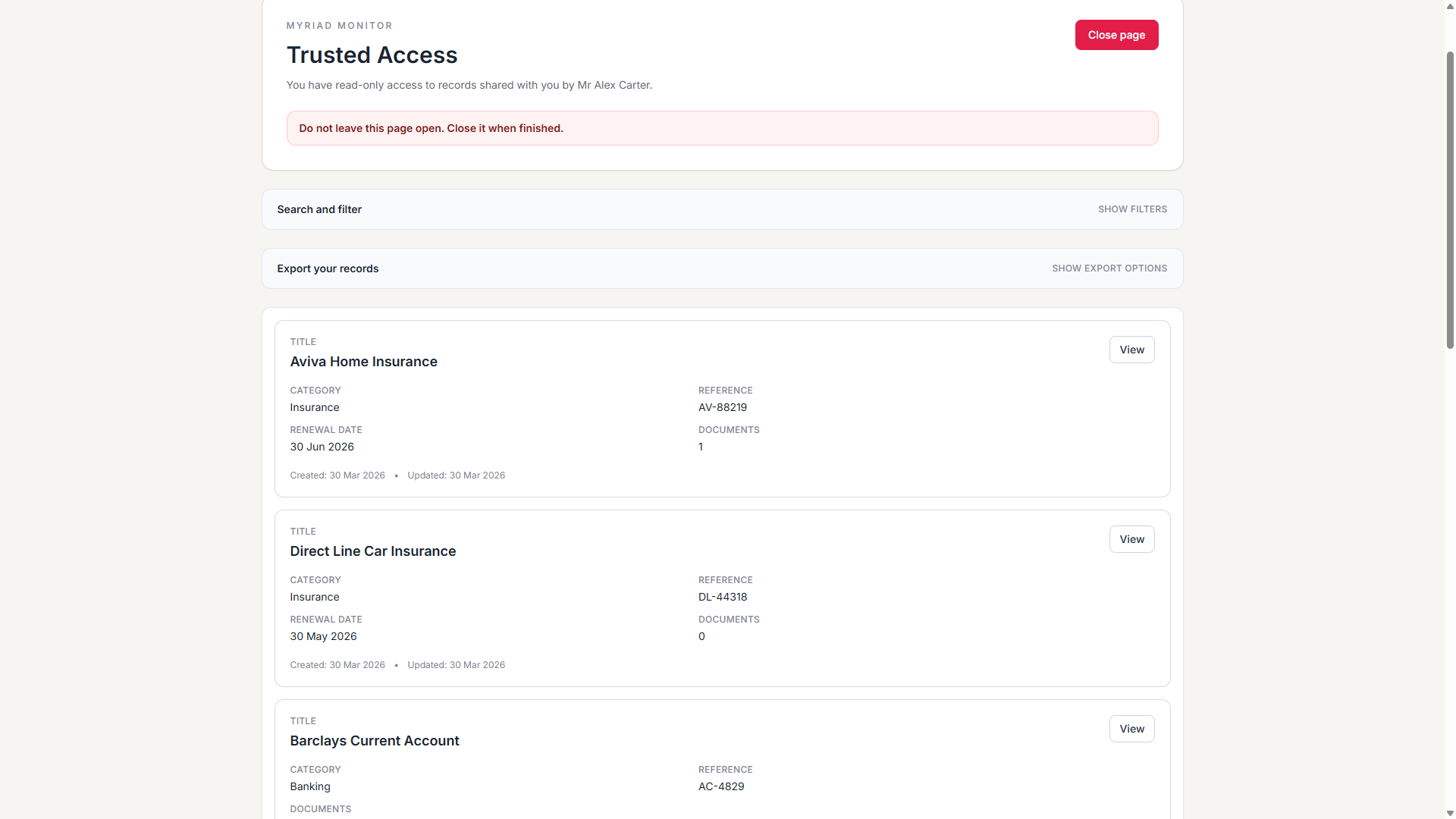Select the Aviva Home Insurance title
Screen dimensions: 1456x819
(363, 362)
